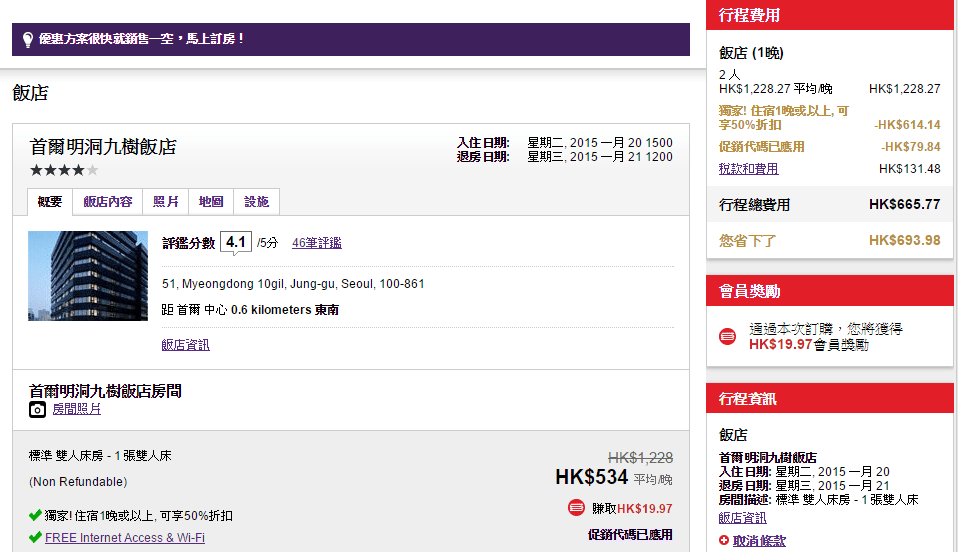Screen dimensions: 958x552
Task: Open the 地圖 map tab
Action: (211, 202)
